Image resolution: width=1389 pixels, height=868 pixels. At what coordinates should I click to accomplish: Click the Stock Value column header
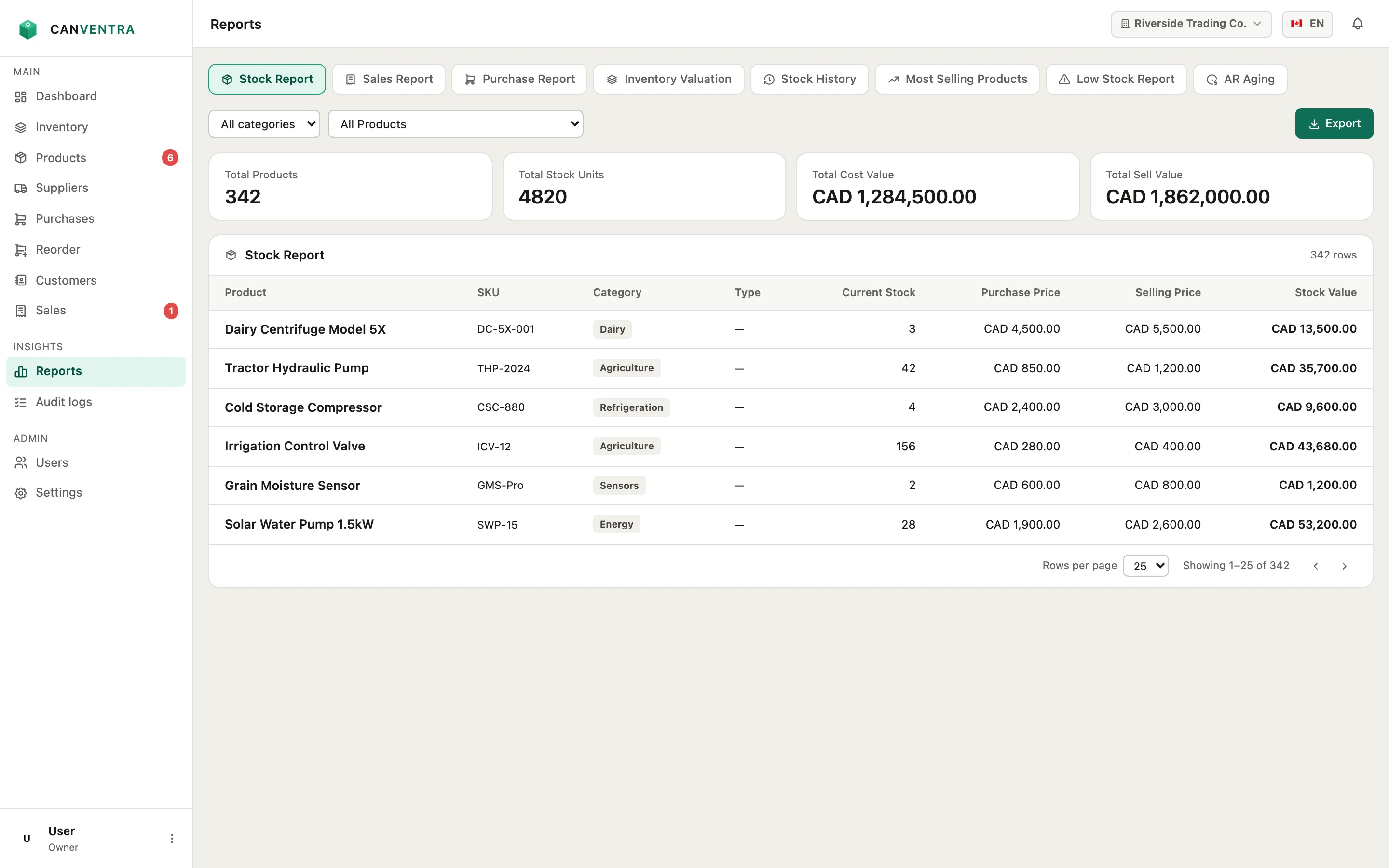pos(1325,292)
